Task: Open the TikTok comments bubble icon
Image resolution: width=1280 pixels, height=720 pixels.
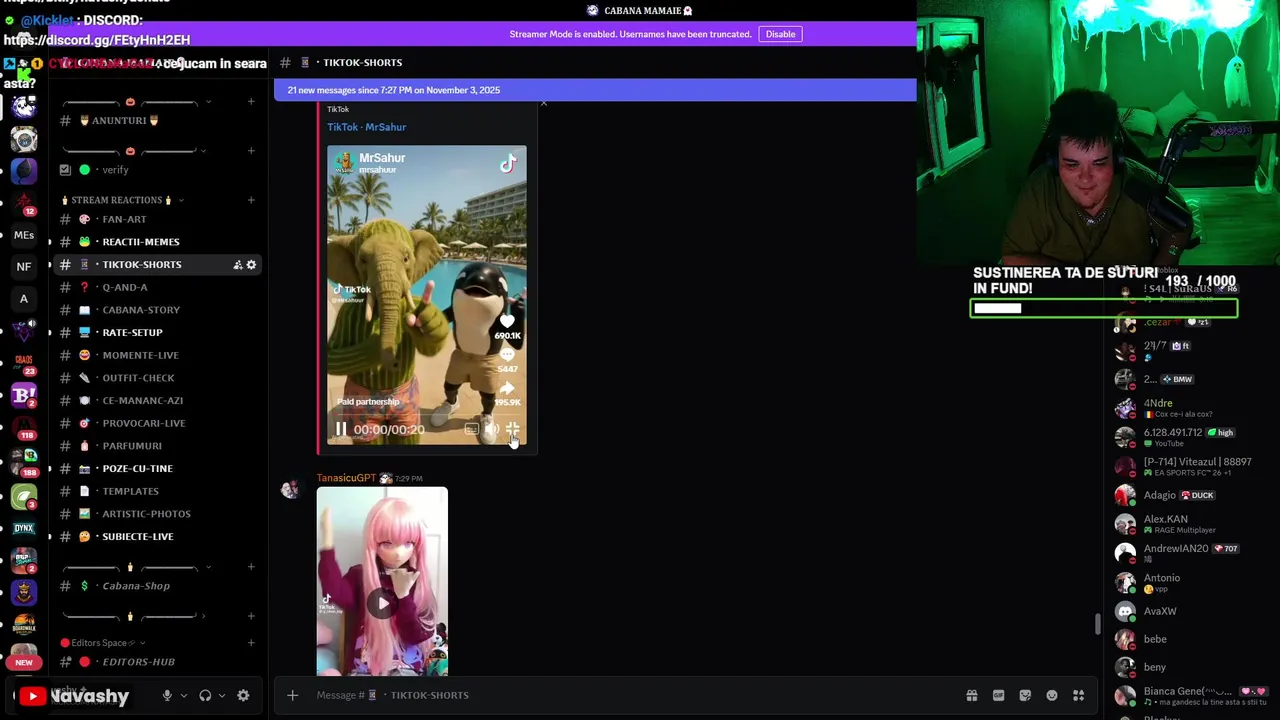Action: (507, 355)
